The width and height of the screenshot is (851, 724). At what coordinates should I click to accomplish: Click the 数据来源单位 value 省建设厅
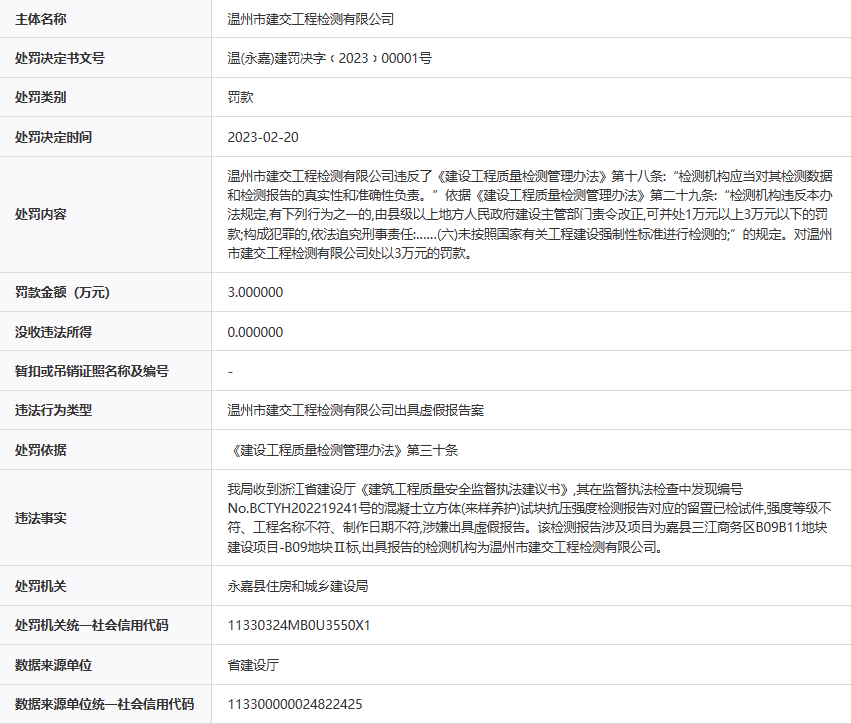pos(253,665)
